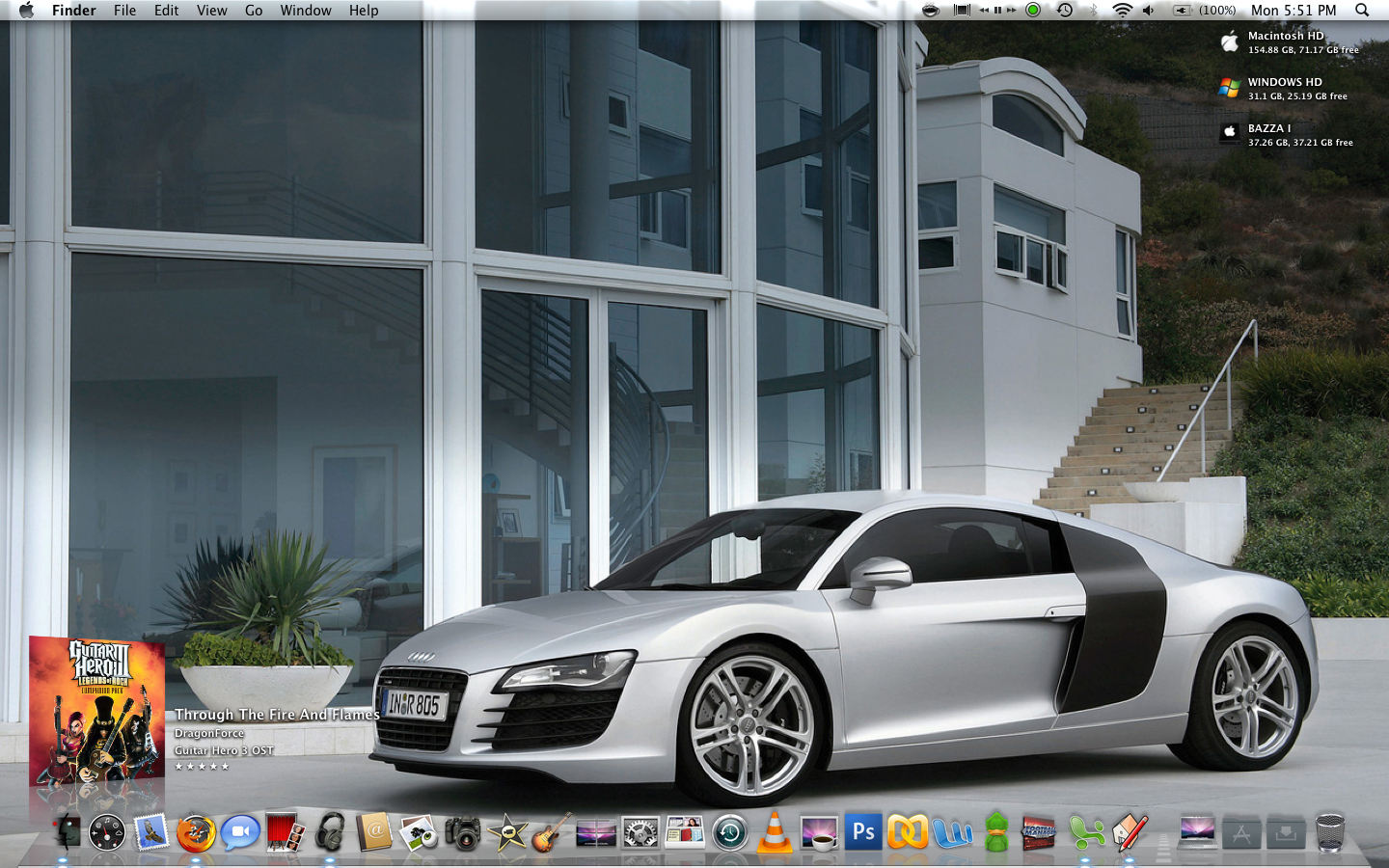This screenshot has width=1389, height=868.
Task: Click the artist name DragonForce
Action: coord(209,733)
